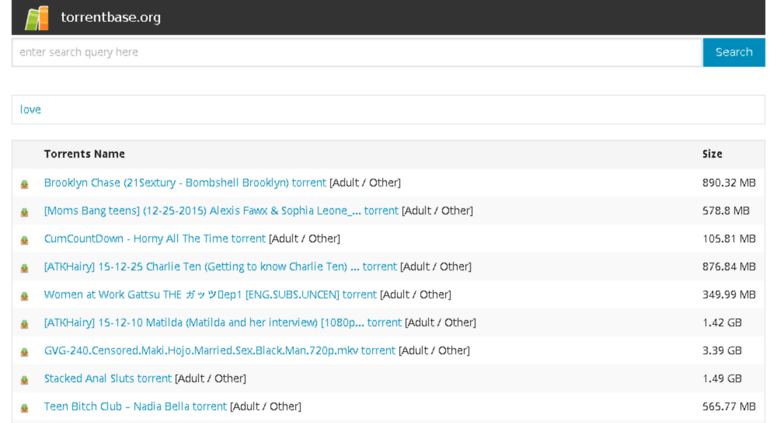The width and height of the screenshot is (777, 423).
Task: Click the download icon beside Teen Bitch Club row
Action: pos(24,408)
